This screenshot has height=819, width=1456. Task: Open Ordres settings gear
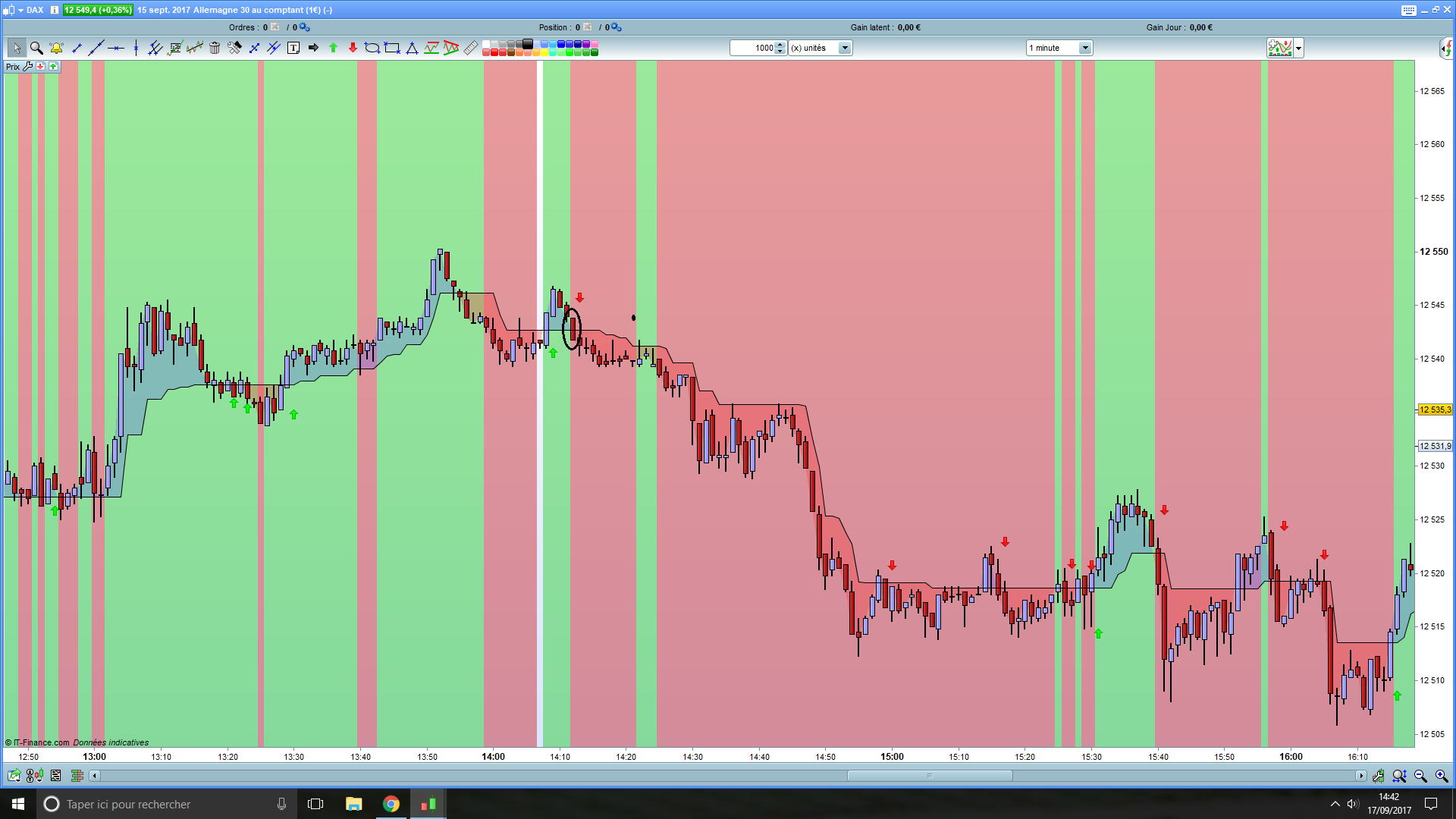click(x=304, y=27)
